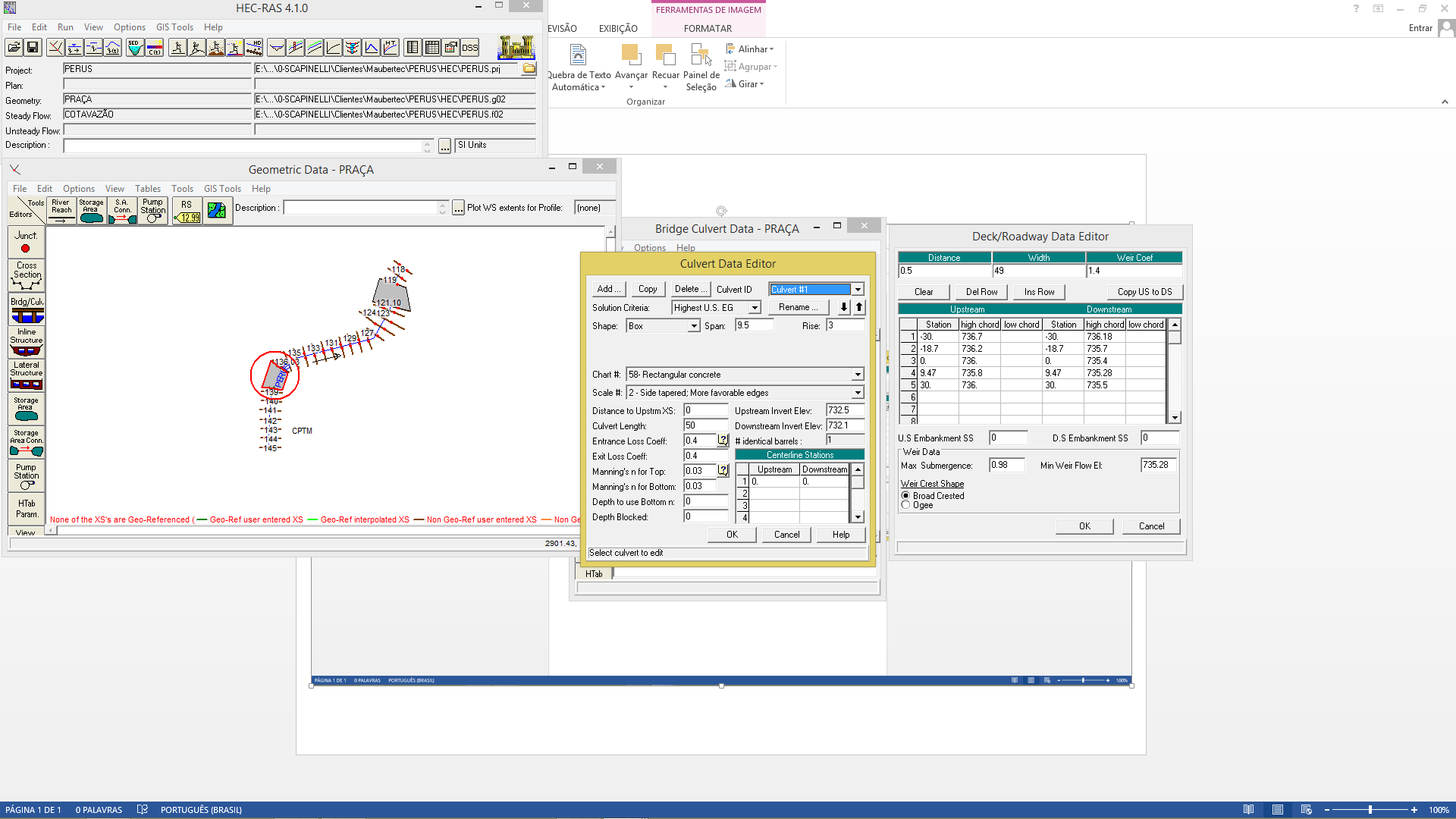Select the Broad Crested weir shape
The image size is (1456, 819).
[905, 495]
